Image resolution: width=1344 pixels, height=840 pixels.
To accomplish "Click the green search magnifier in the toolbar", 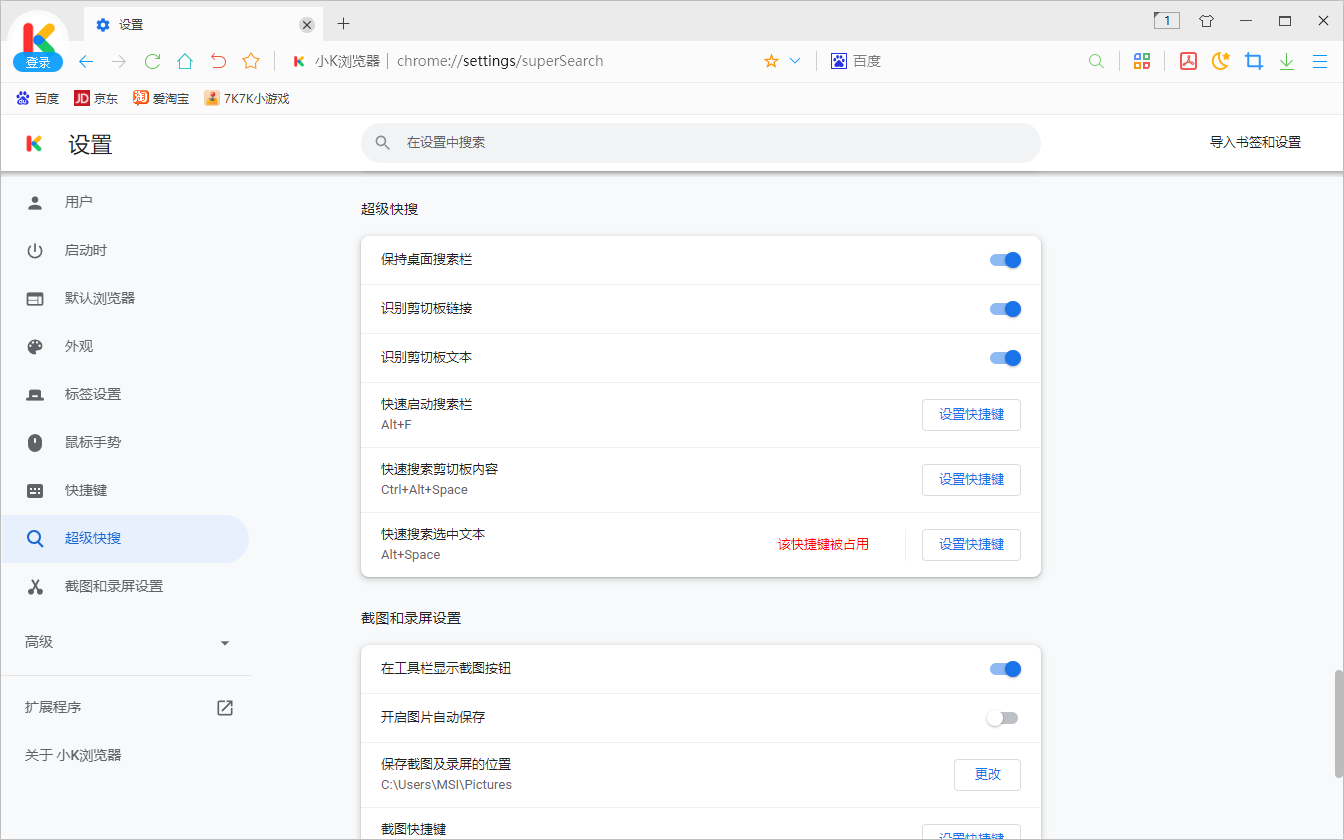I will (x=1096, y=61).
